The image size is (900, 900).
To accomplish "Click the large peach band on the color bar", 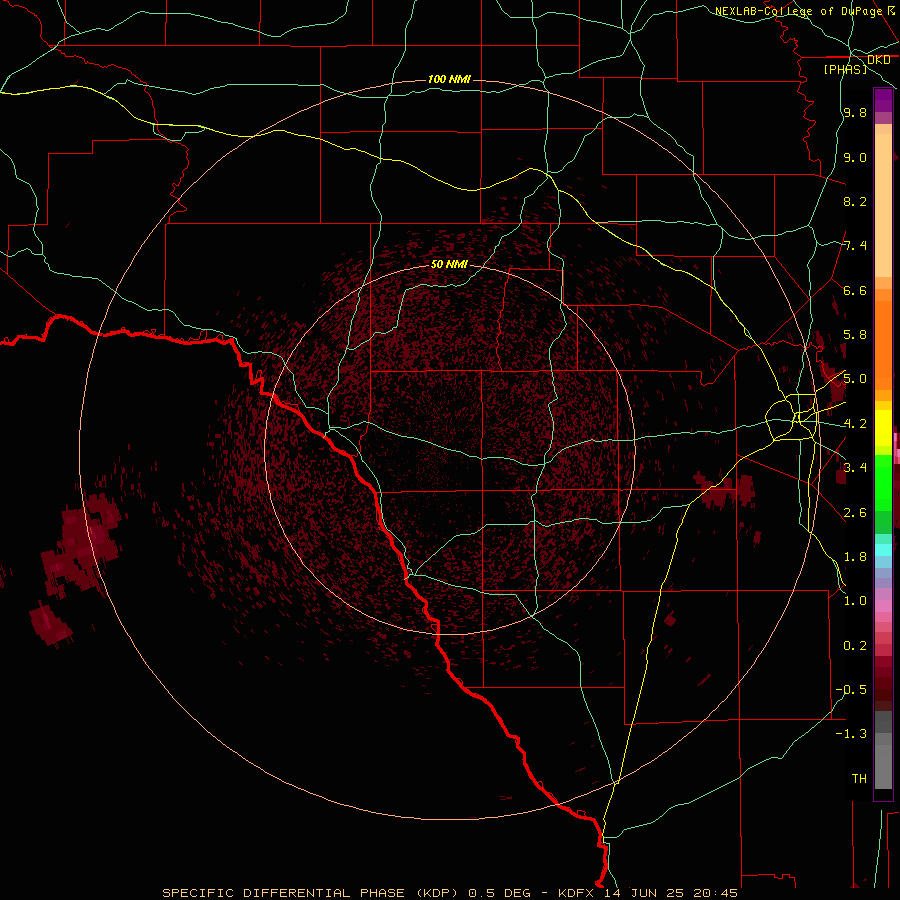I will [883, 205].
